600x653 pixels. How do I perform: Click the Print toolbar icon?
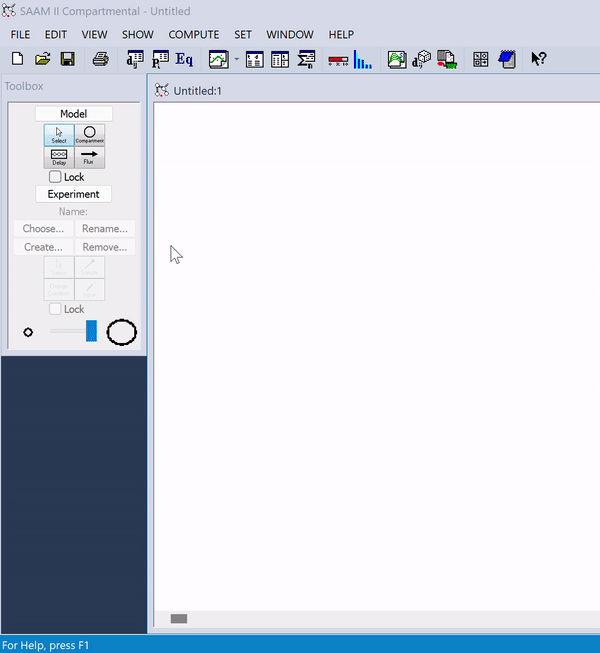[x=100, y=60]
